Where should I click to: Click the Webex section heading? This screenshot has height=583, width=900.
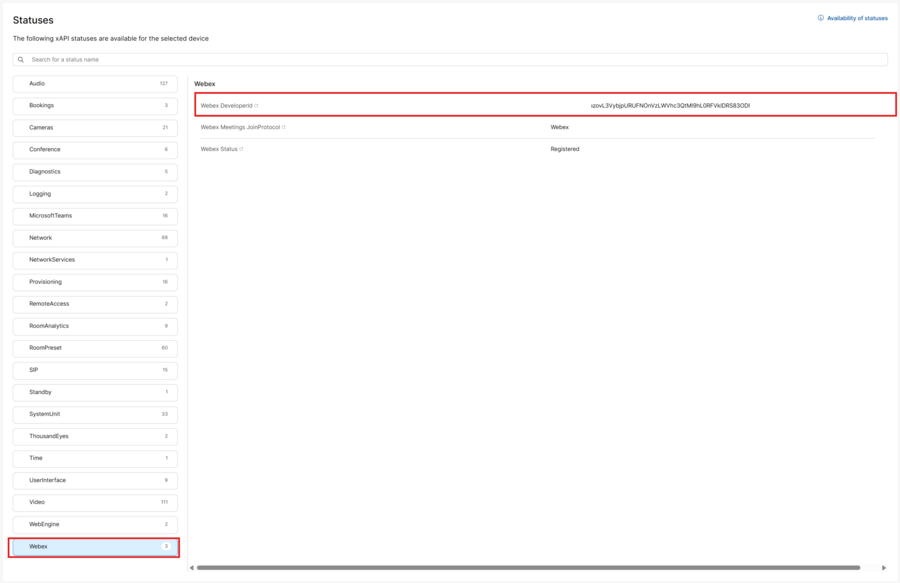tap(205, 84)
